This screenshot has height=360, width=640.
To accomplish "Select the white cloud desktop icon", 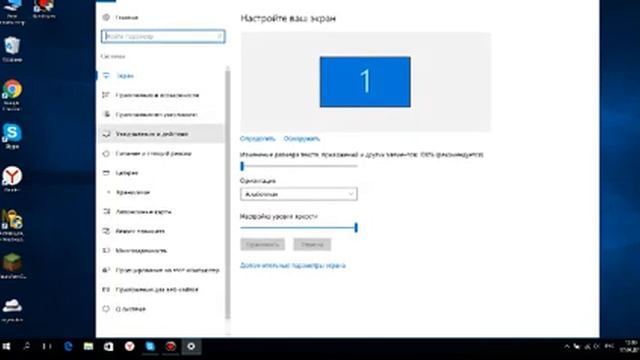I will [12, 310].
